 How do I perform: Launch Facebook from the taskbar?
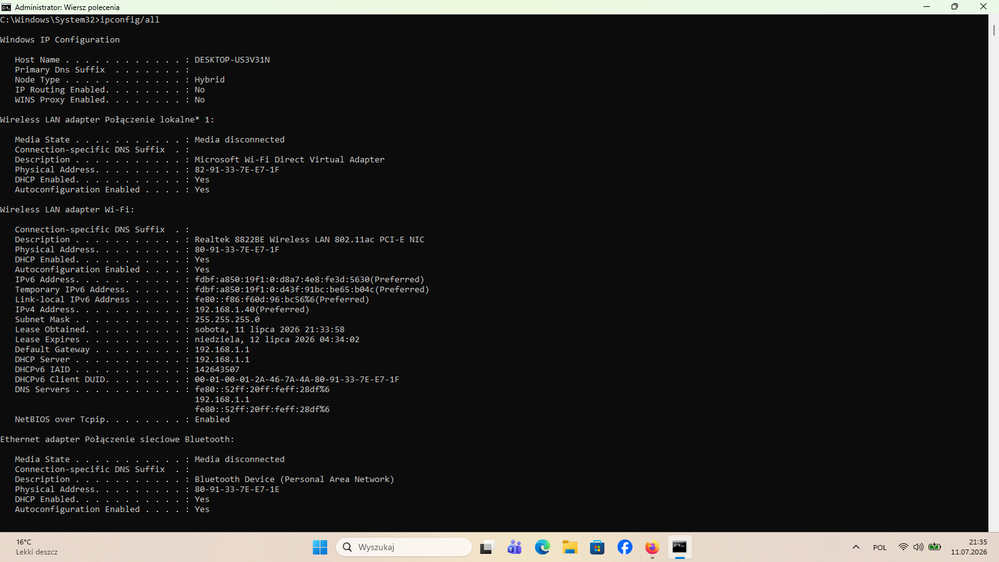625,547
